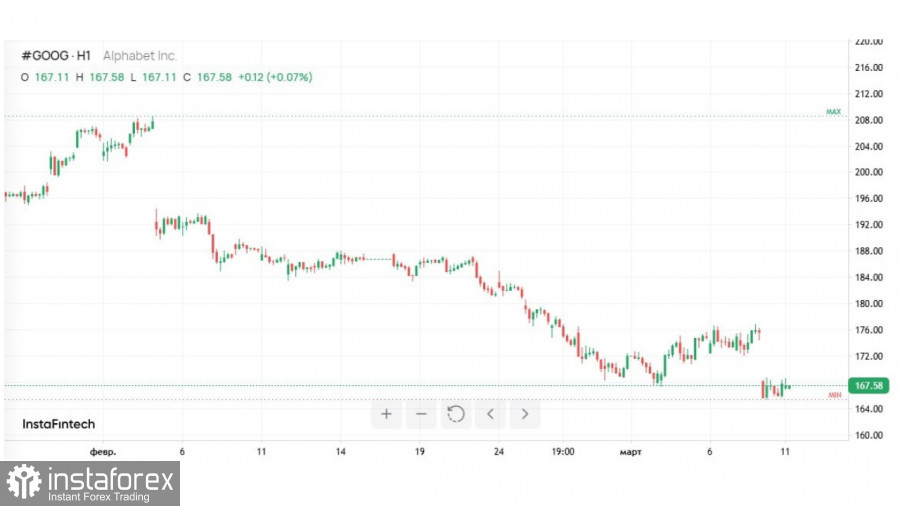This screenshot has width=900, height=506.
Task: Open the instaforex logo in the corner
Action: [x=90, y=483]
